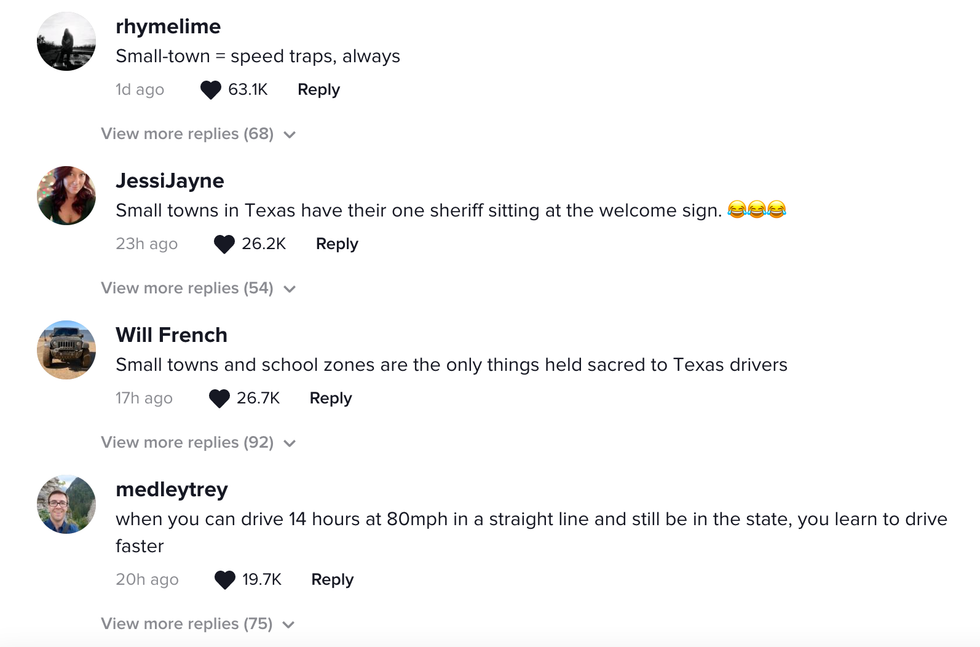This screenshot has height=647, width=980.
Task: Open medleytrey's profile avatar
Action: click(66, 504)
